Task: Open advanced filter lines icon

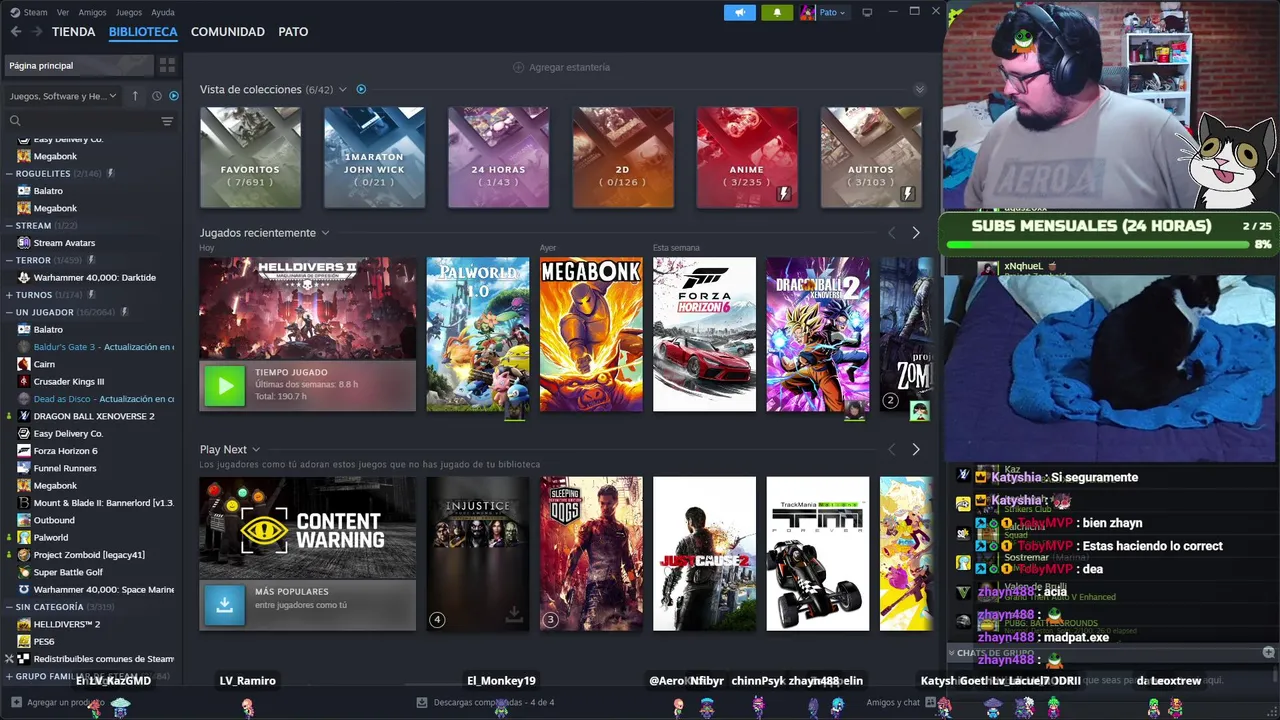Action: pyautogui.click(x=167, y=121)
